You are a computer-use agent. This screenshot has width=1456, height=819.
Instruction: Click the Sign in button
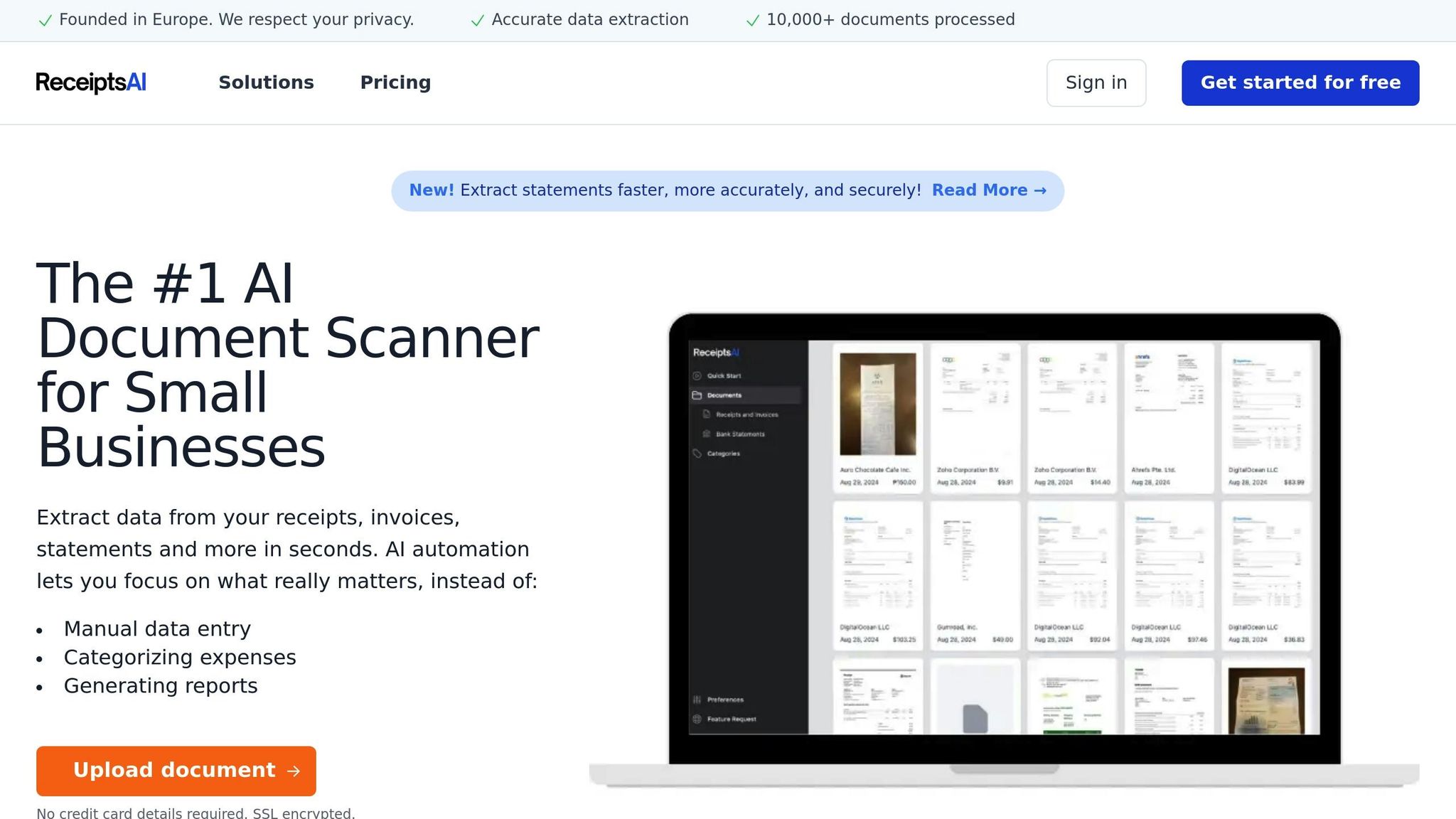pyautogui.click(x=1096, y=82)
